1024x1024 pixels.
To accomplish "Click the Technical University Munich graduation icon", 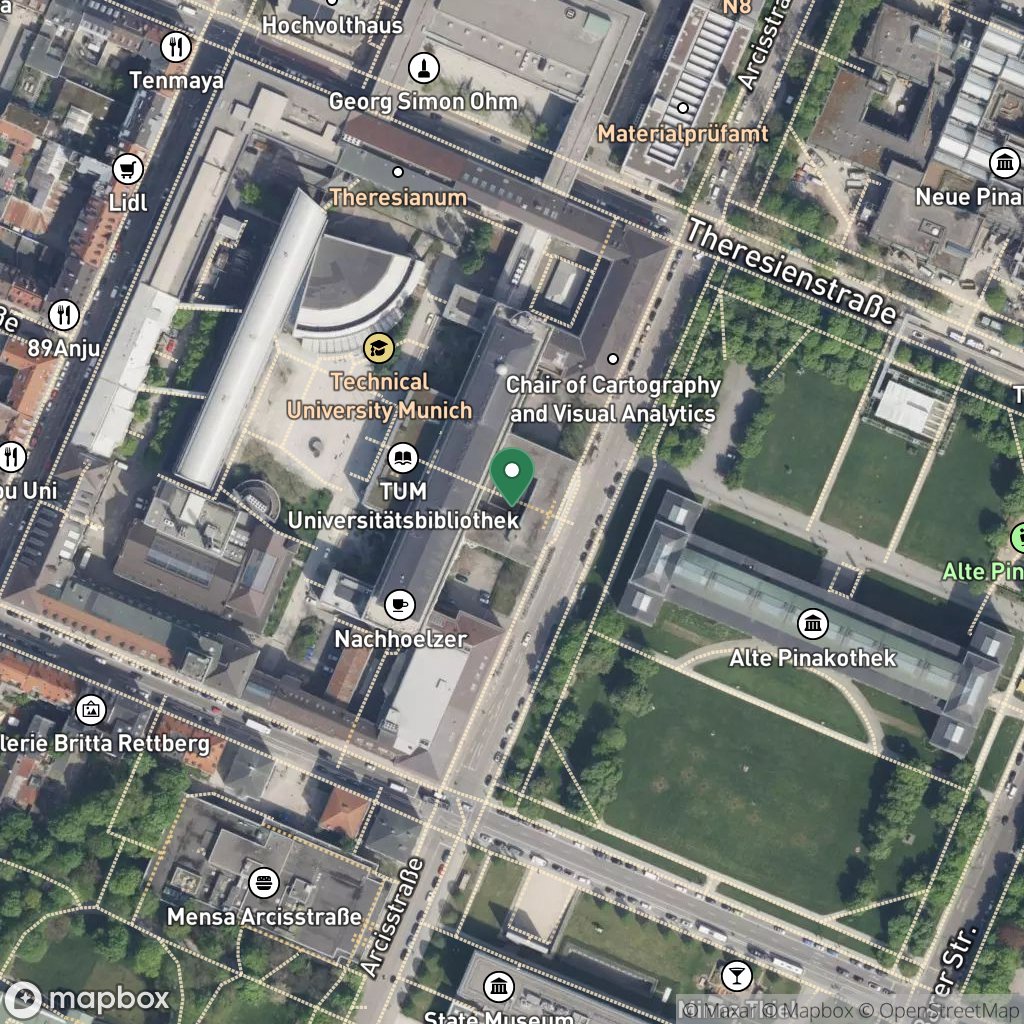I will click(x=379, y=348).
